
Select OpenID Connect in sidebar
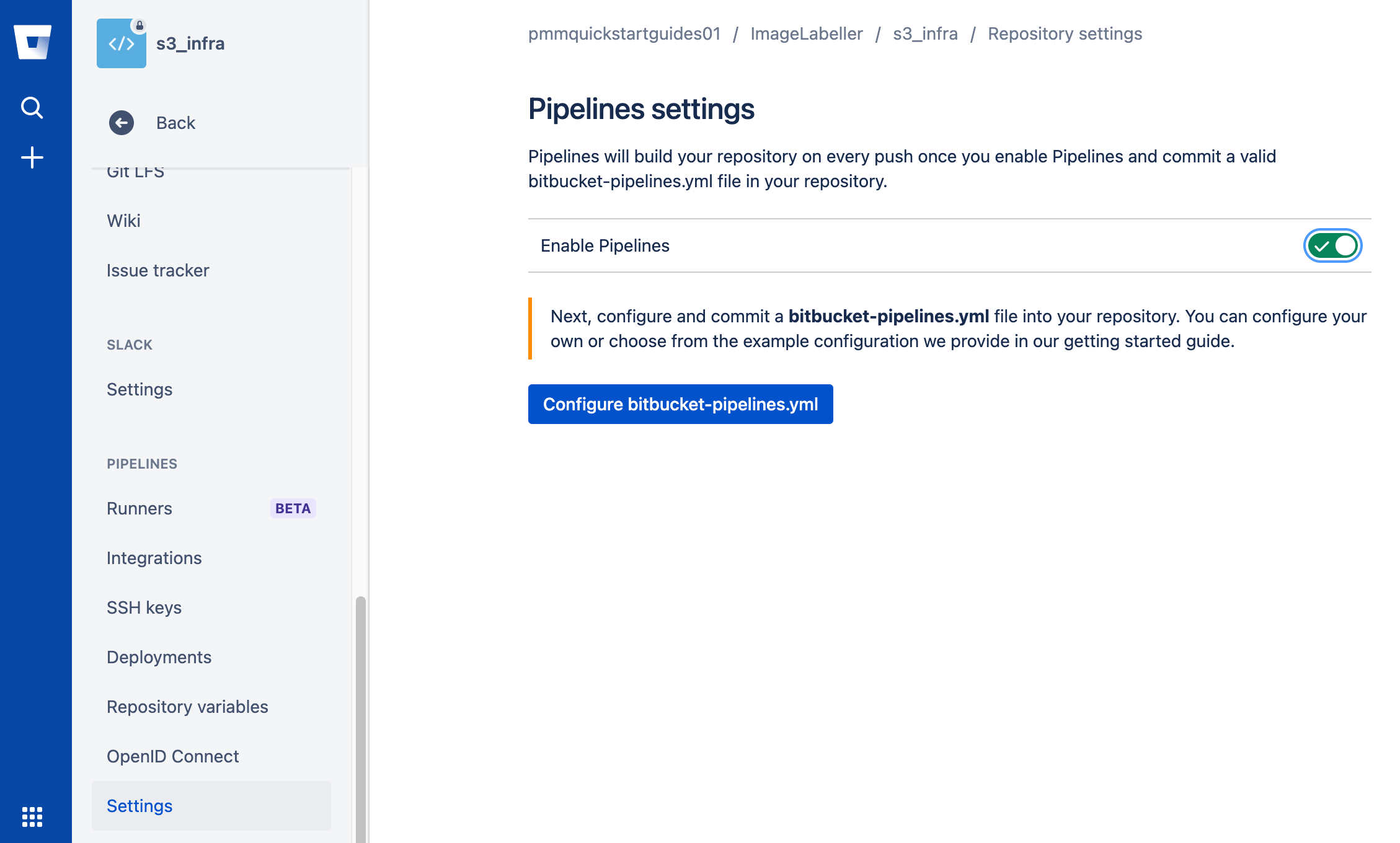pyautogui.click(x=173, y=757)
